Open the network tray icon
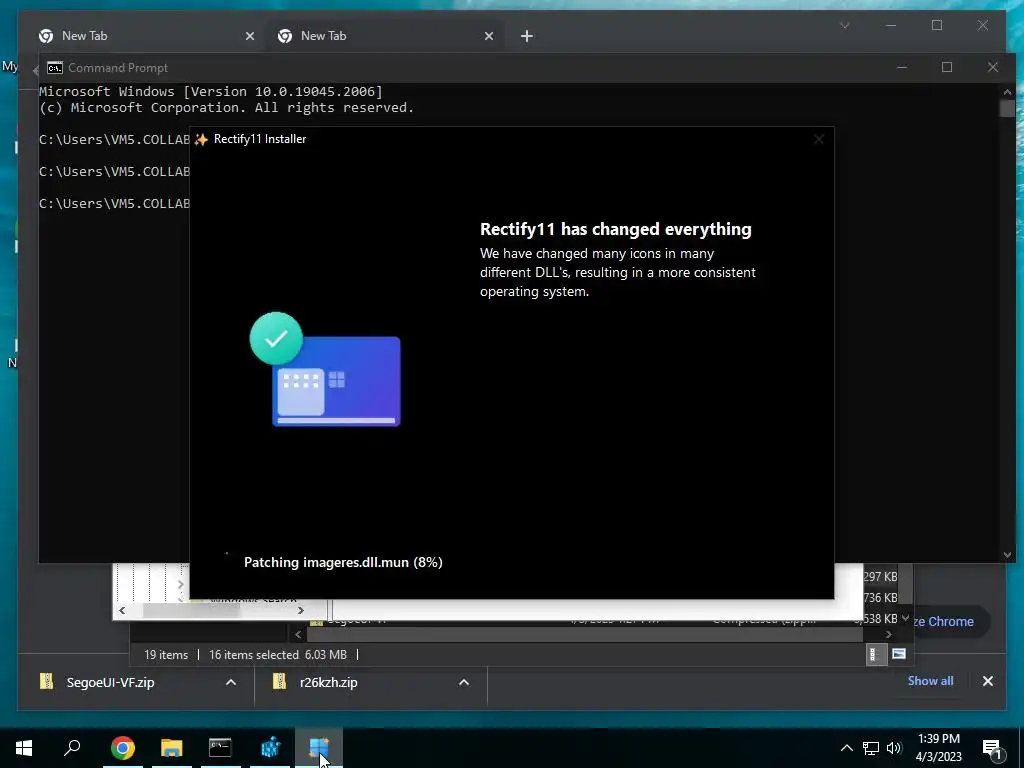 [871, 748]
